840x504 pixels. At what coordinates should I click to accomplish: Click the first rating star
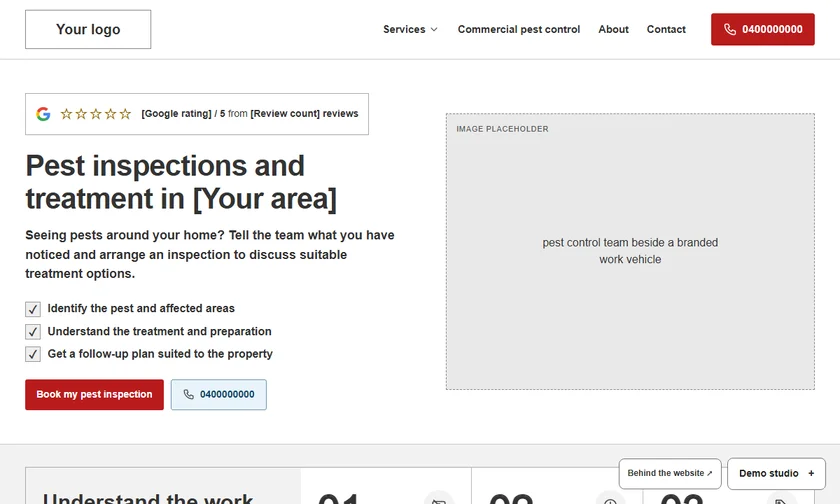66,114
